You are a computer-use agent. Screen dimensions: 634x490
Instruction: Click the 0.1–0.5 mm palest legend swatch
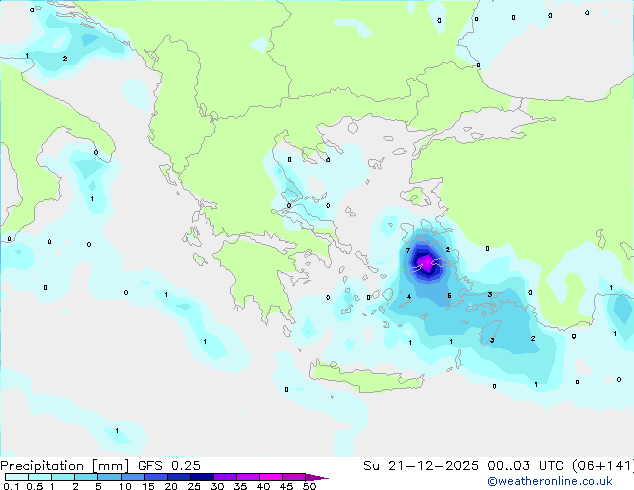[17, 477]
